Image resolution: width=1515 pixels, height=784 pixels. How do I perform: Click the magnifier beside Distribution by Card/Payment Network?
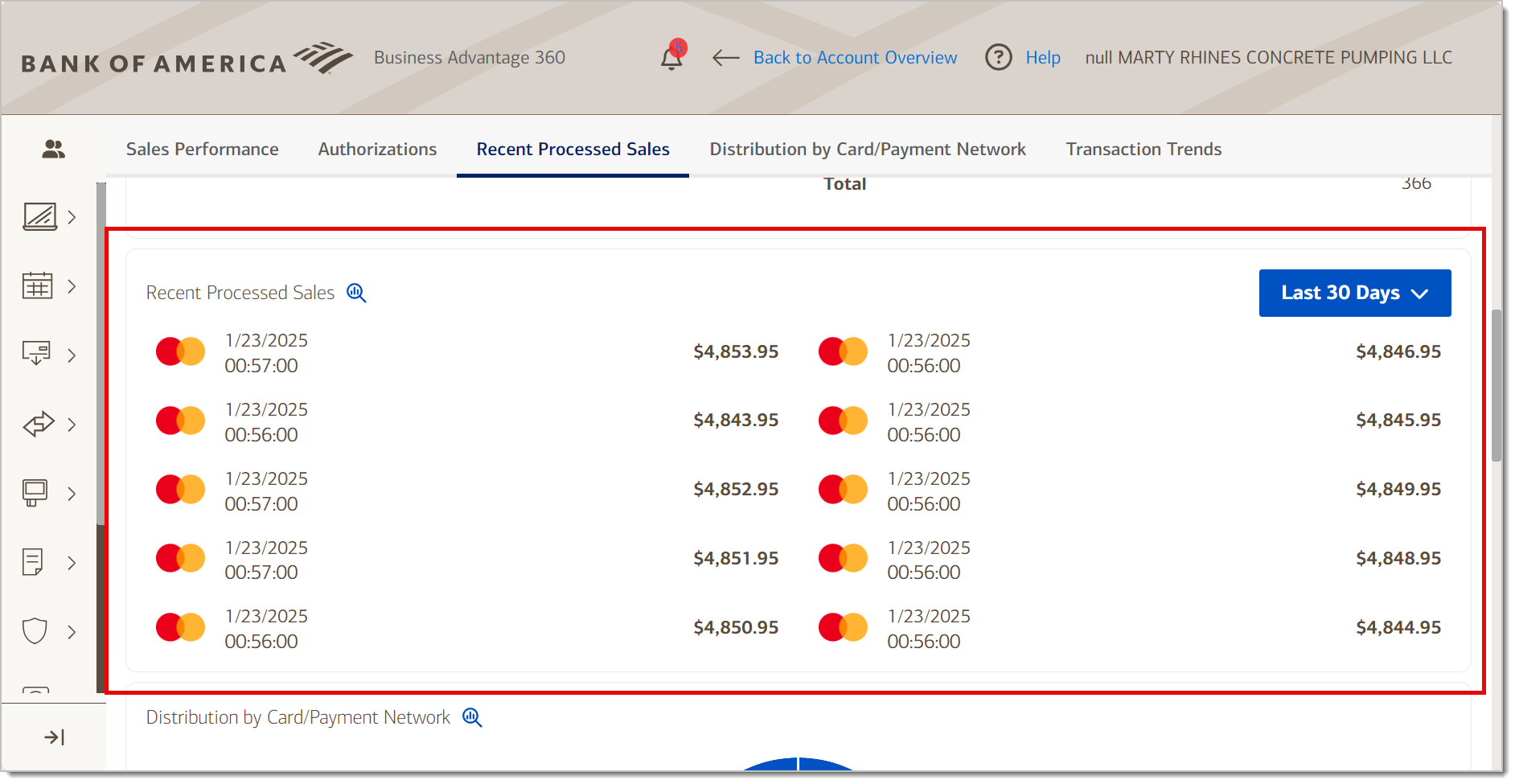[x=472, y=717]
